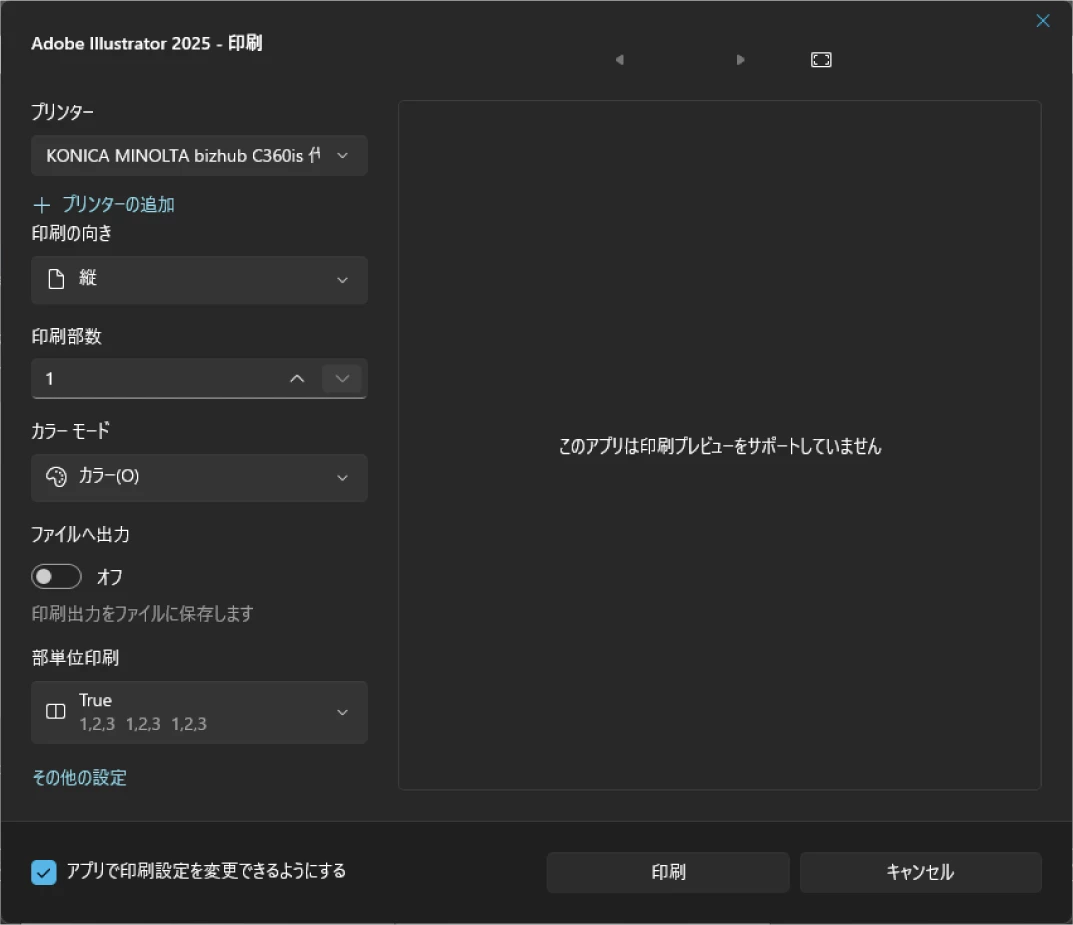Viewport: 1073px width, 925px height.
Task: Uncheck アプリで印刷設定を変更できるようにする checkbox
Action: [44, 872]
